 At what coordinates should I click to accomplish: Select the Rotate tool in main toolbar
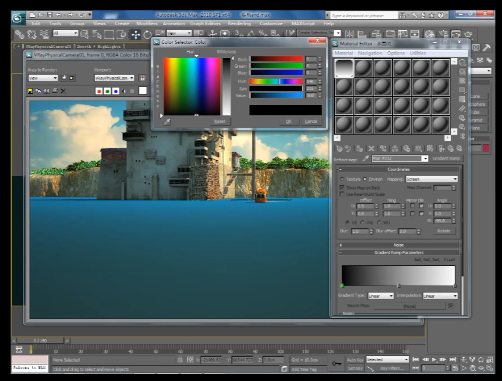[147, 34]
